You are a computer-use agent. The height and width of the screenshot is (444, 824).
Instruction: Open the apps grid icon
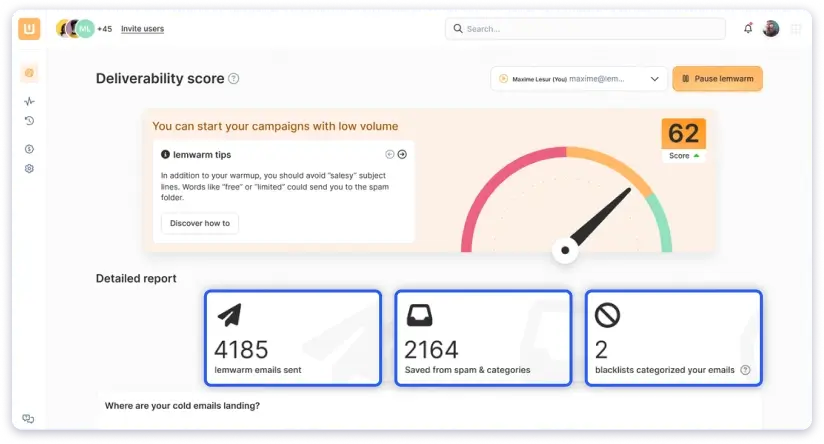pyautogui.click(x=796, y=29)
